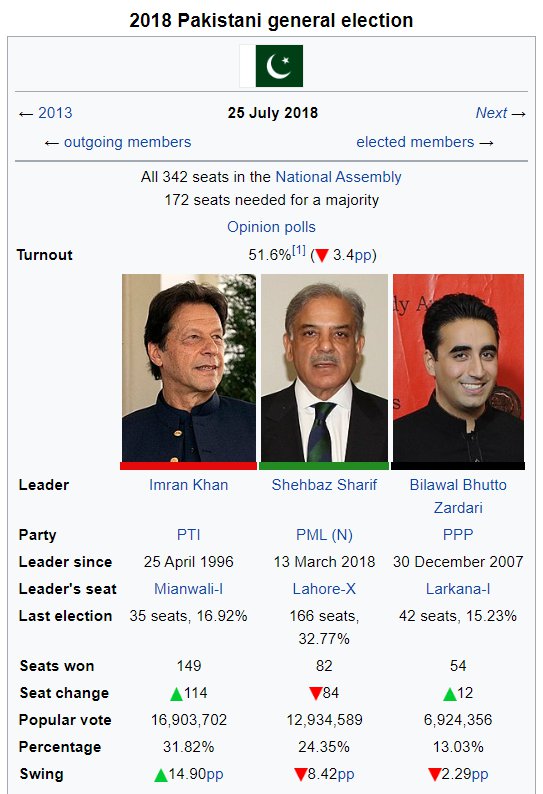Image resolution: width=543 pixels, height=794 pixels.
Task: Open the outgoing members link
Action: point(127,142)
